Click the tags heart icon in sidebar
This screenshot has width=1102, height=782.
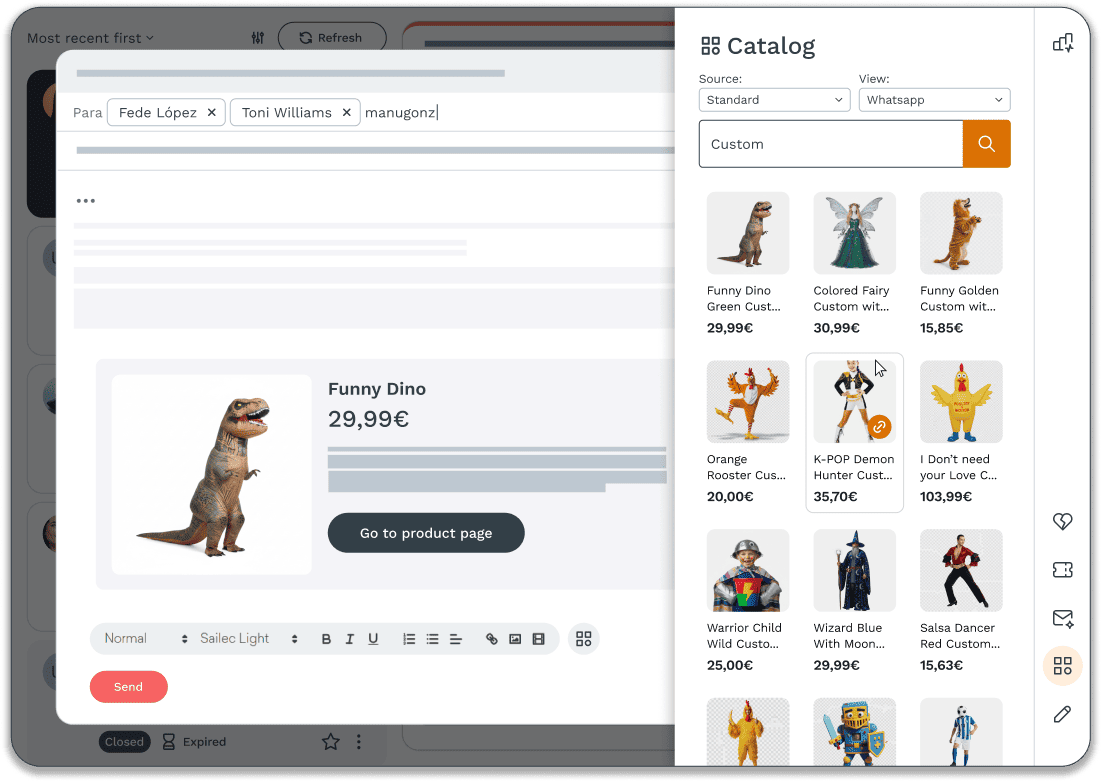[1062, 521]
